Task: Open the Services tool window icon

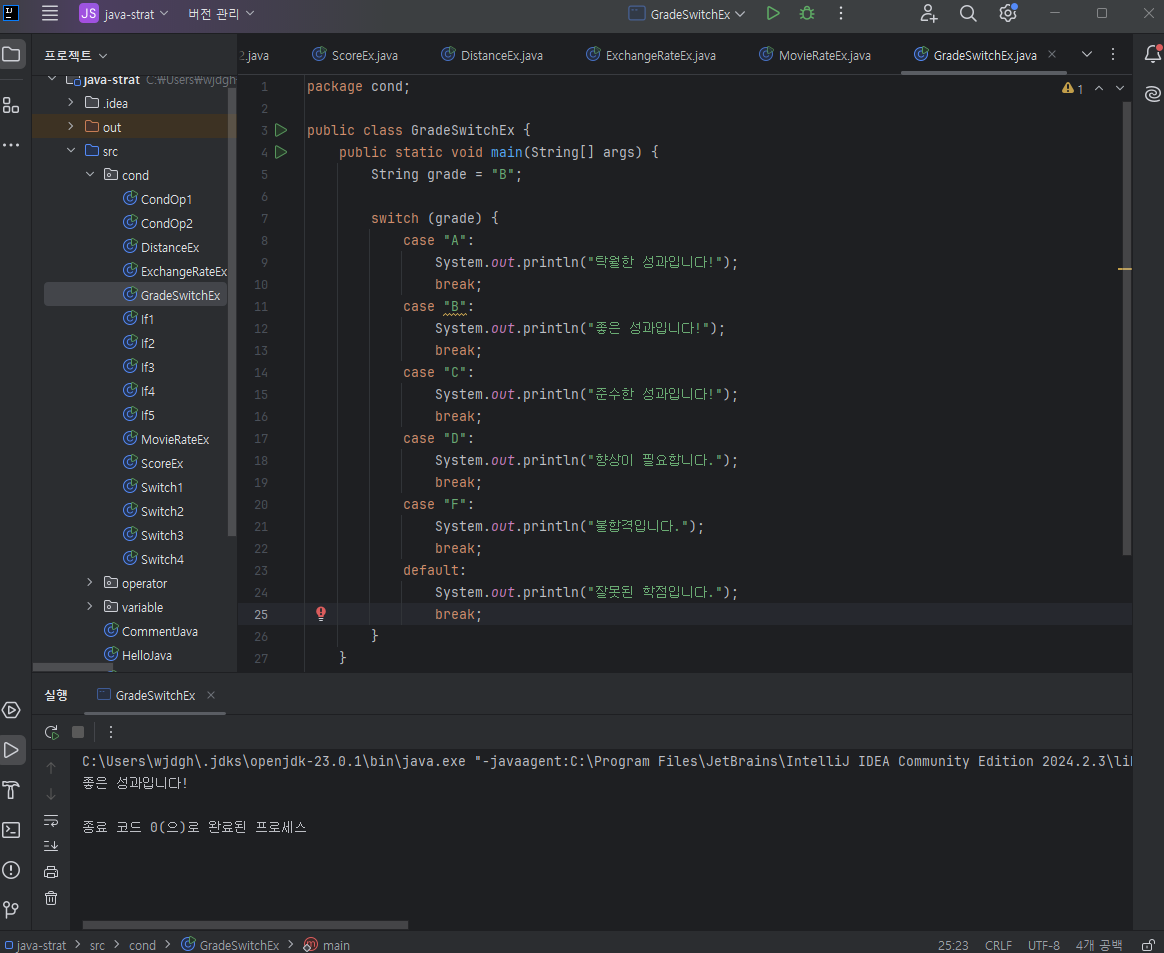Action: [11, 710]
